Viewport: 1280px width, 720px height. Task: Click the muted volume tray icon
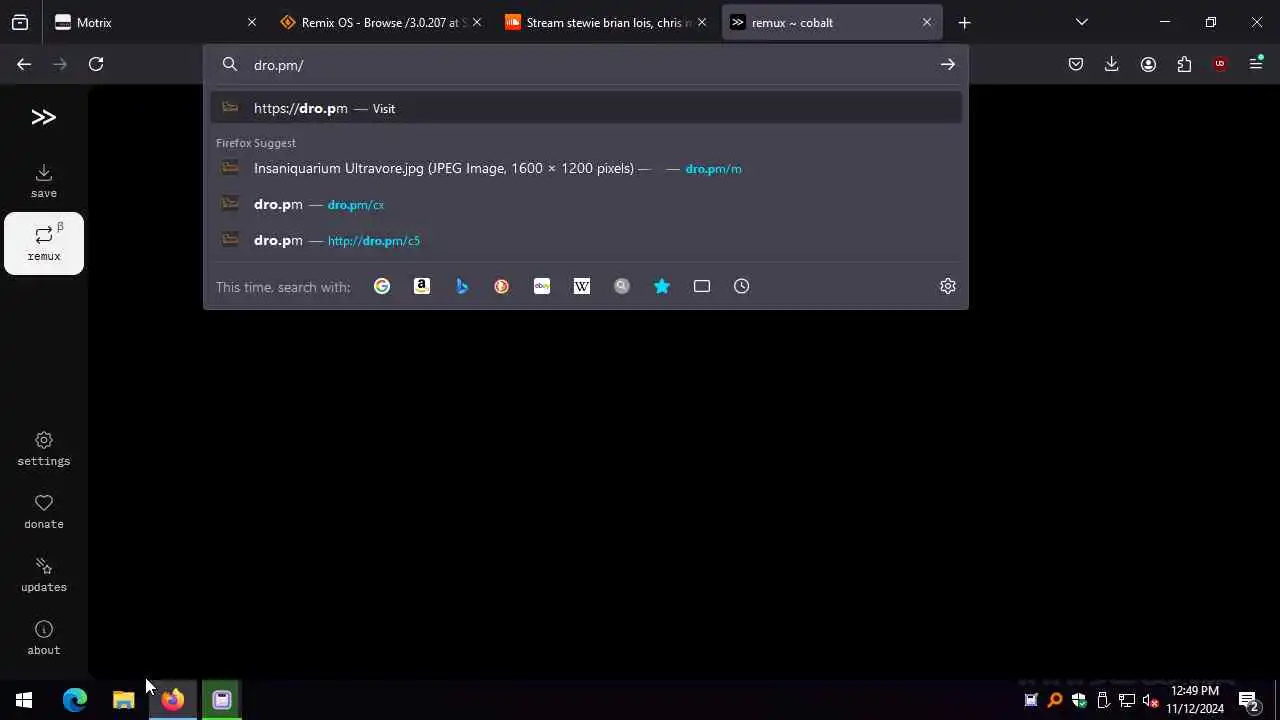1151,700
